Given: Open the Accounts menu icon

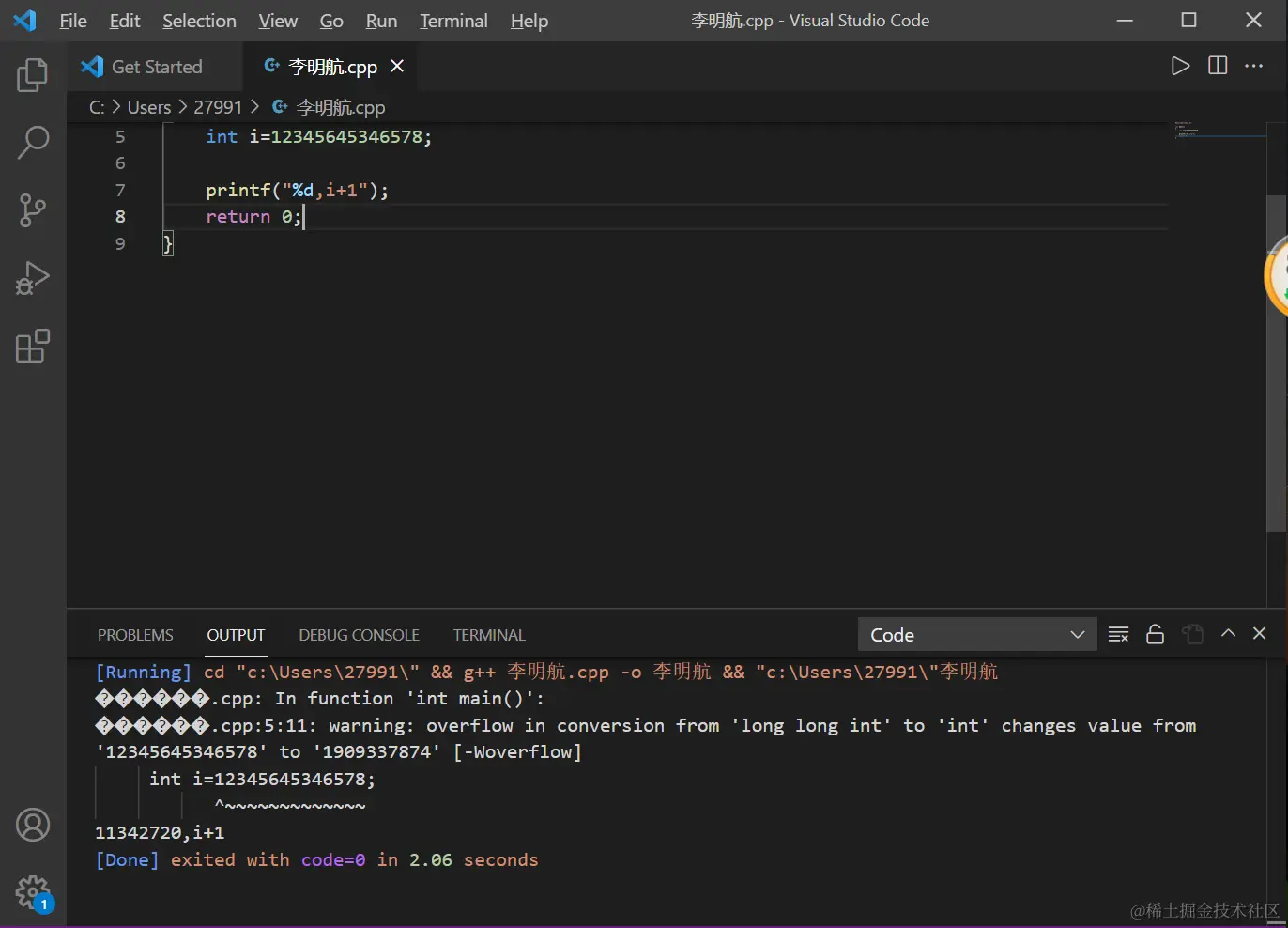Looking at the screenshot, I should (33, 825).
